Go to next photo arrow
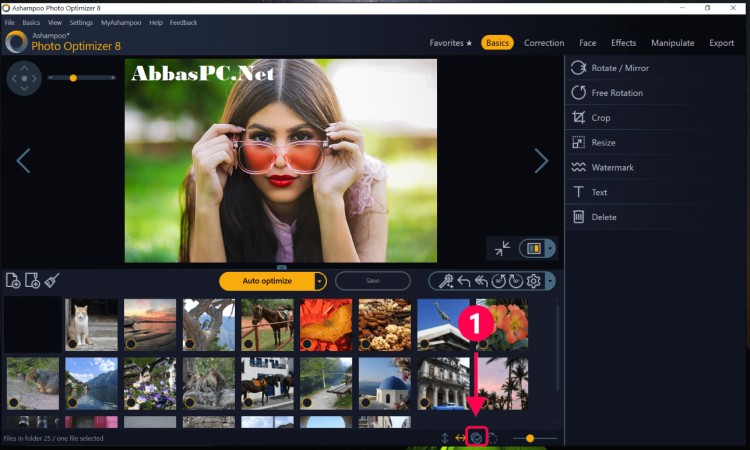The image size is (750, 450). click(x=541, y=161)
